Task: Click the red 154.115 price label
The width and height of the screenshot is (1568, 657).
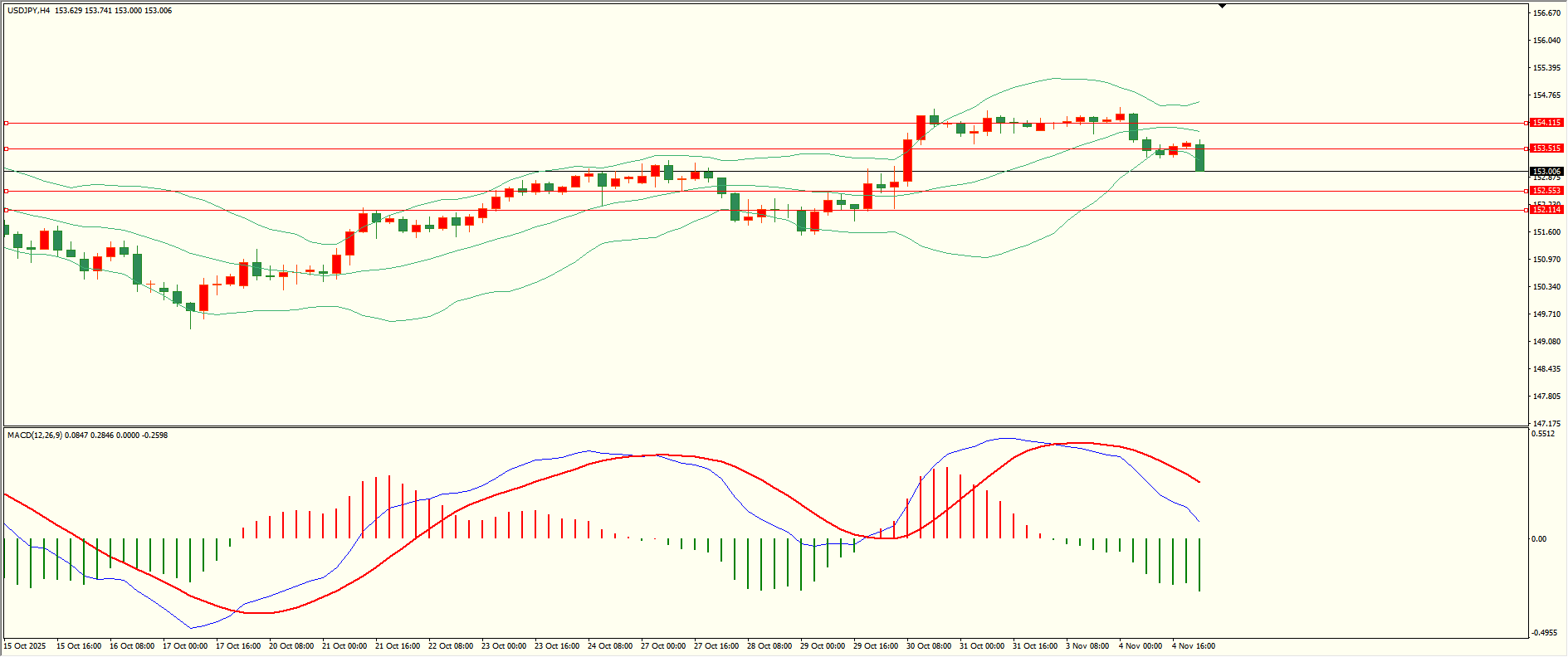Action: click(x=1546, y=123)
